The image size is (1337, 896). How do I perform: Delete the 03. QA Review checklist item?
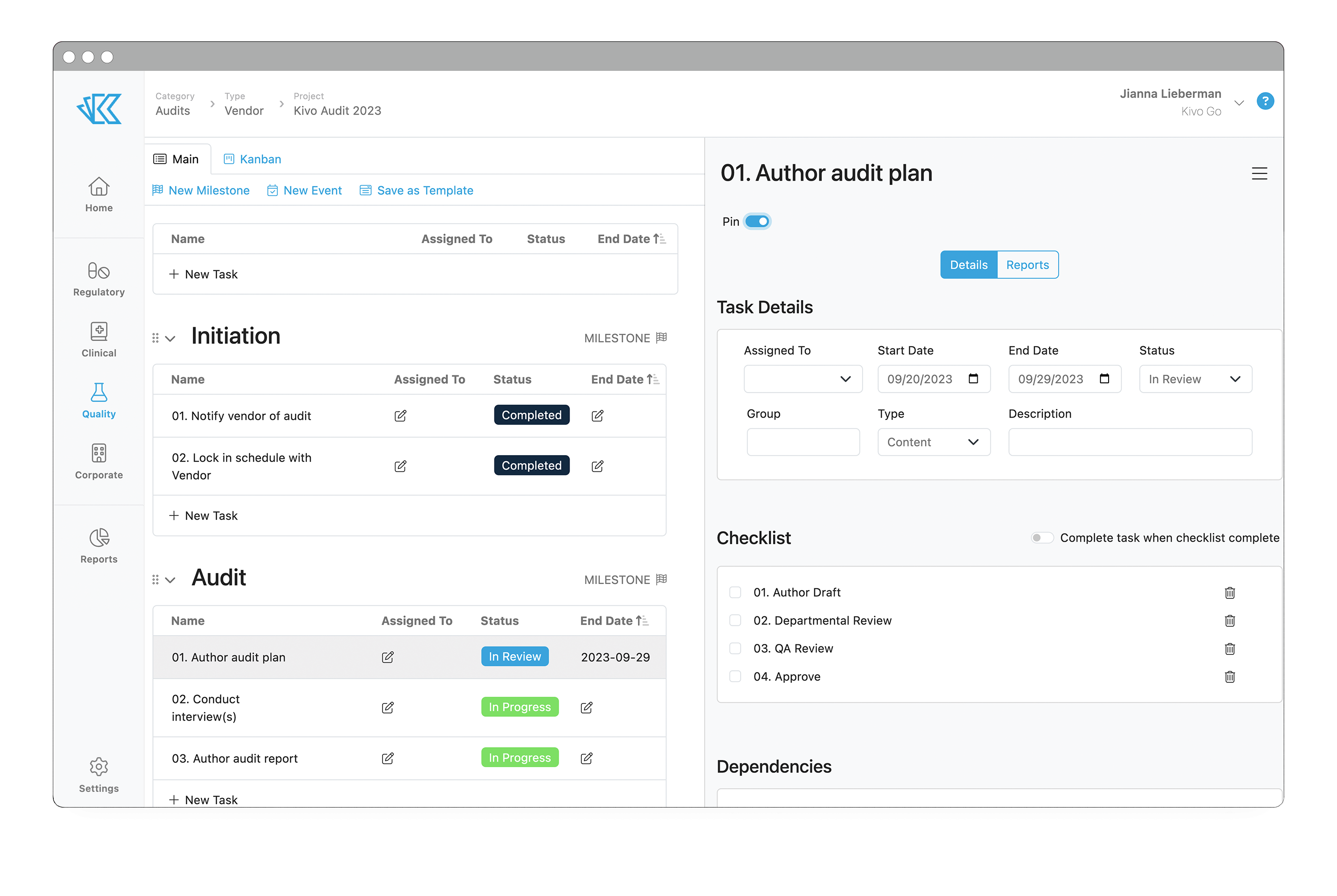(x=1230, y=649)
